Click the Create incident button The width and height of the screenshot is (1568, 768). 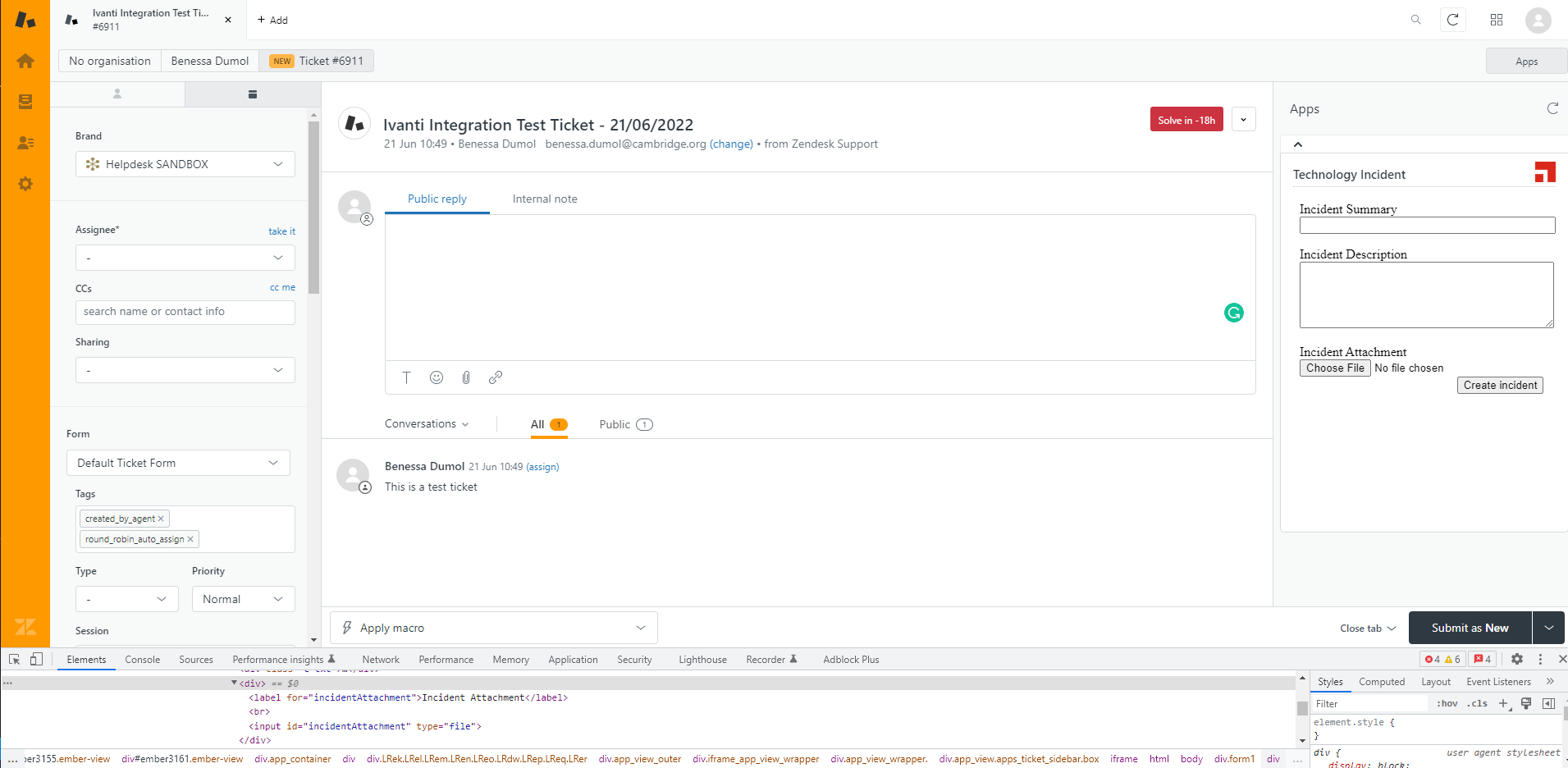point(1500,385)
